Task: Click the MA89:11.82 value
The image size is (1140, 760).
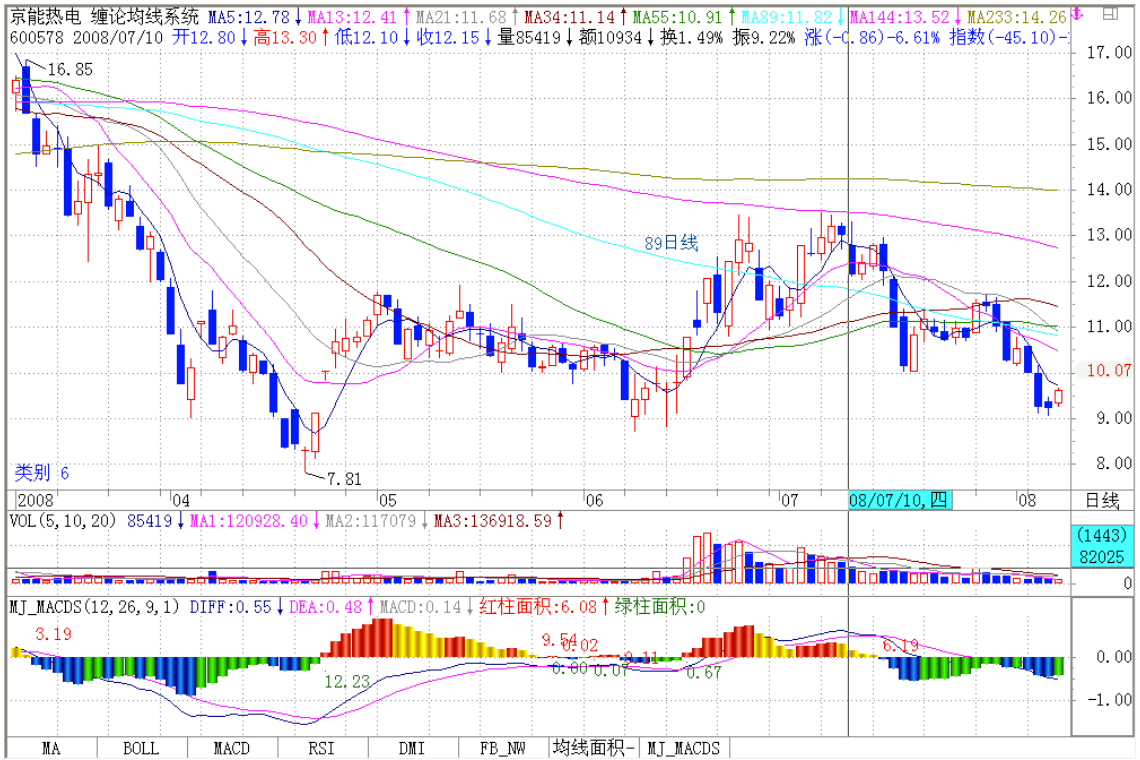Action: (786, 16)
